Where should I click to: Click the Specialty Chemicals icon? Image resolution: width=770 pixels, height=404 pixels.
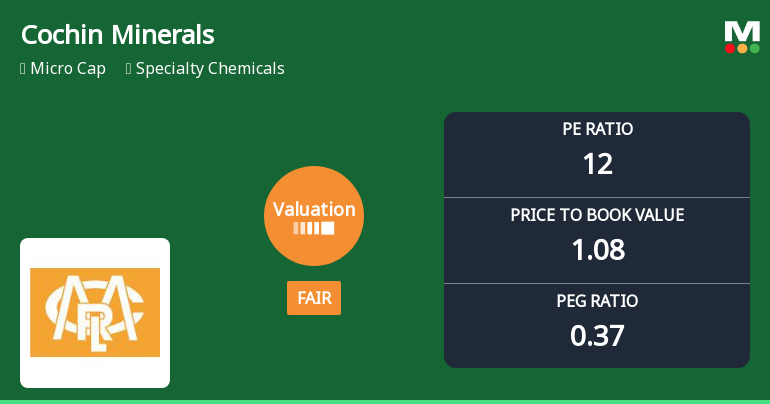point(129,69)
